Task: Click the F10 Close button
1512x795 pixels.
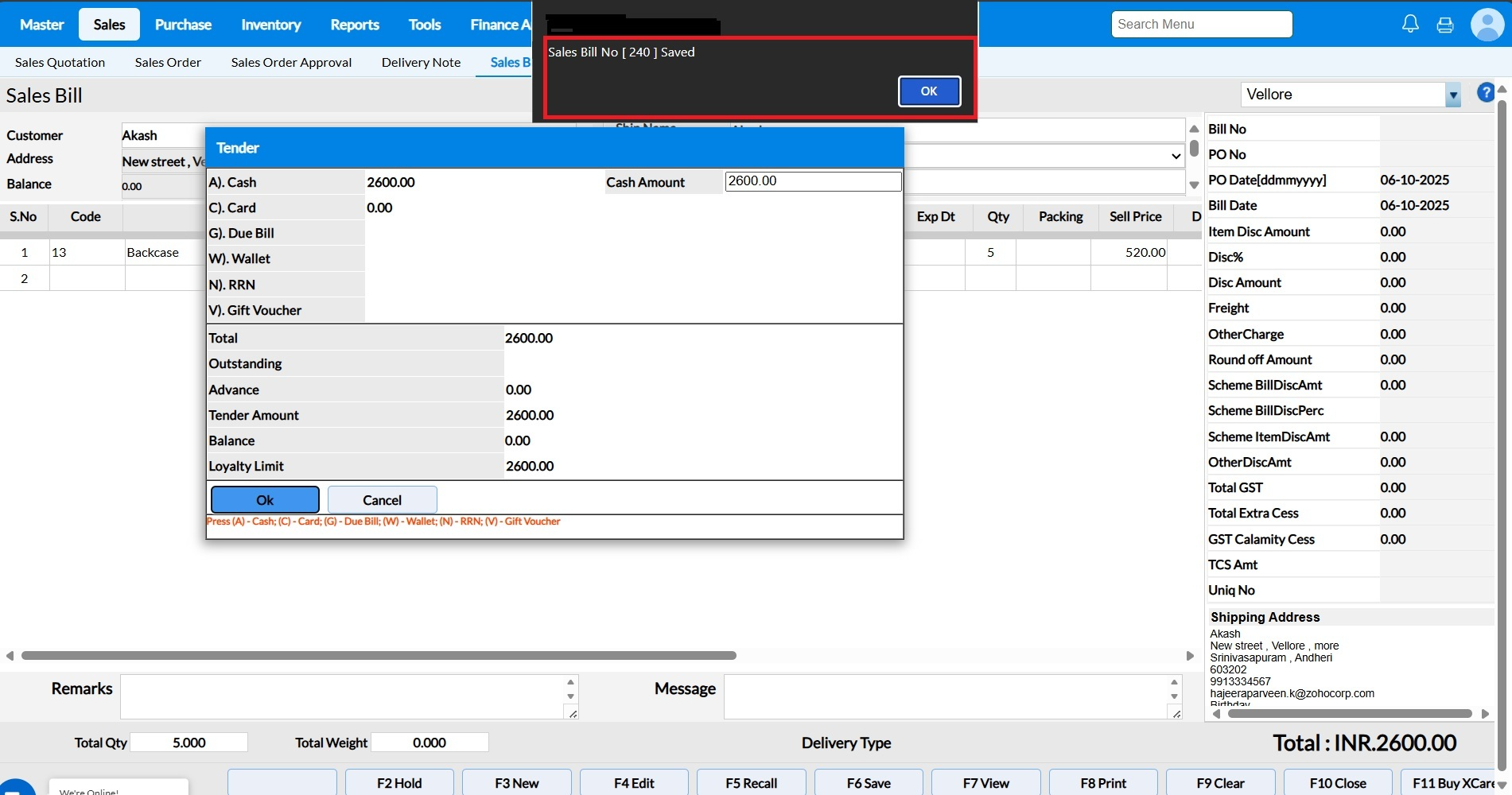Action: click(1338, 783)
